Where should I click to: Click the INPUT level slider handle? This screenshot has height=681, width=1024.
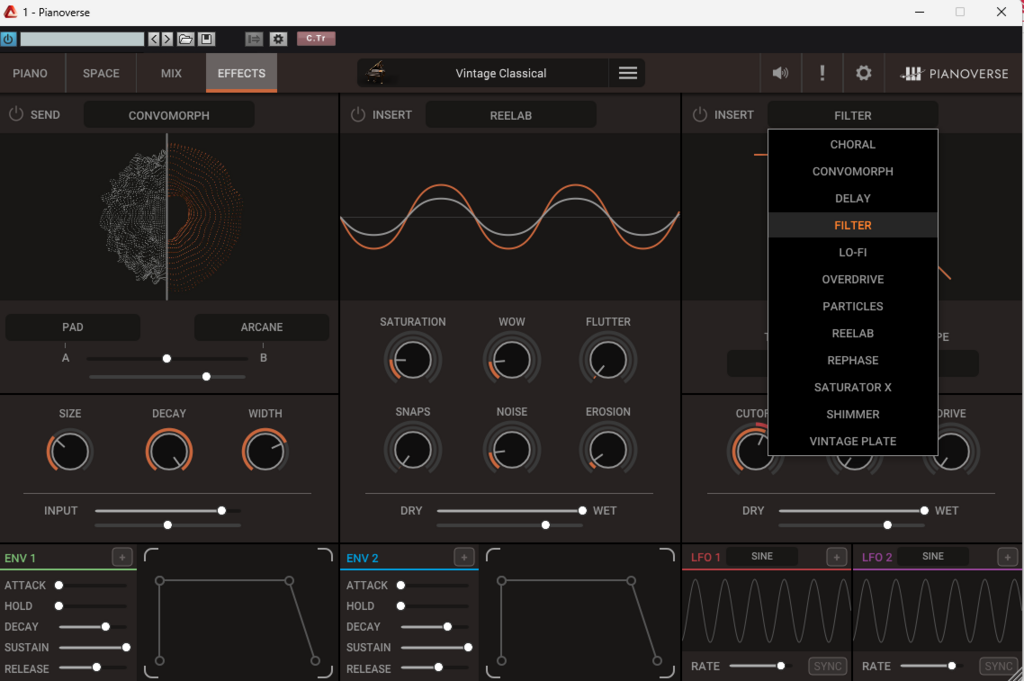tap(222, 511)
